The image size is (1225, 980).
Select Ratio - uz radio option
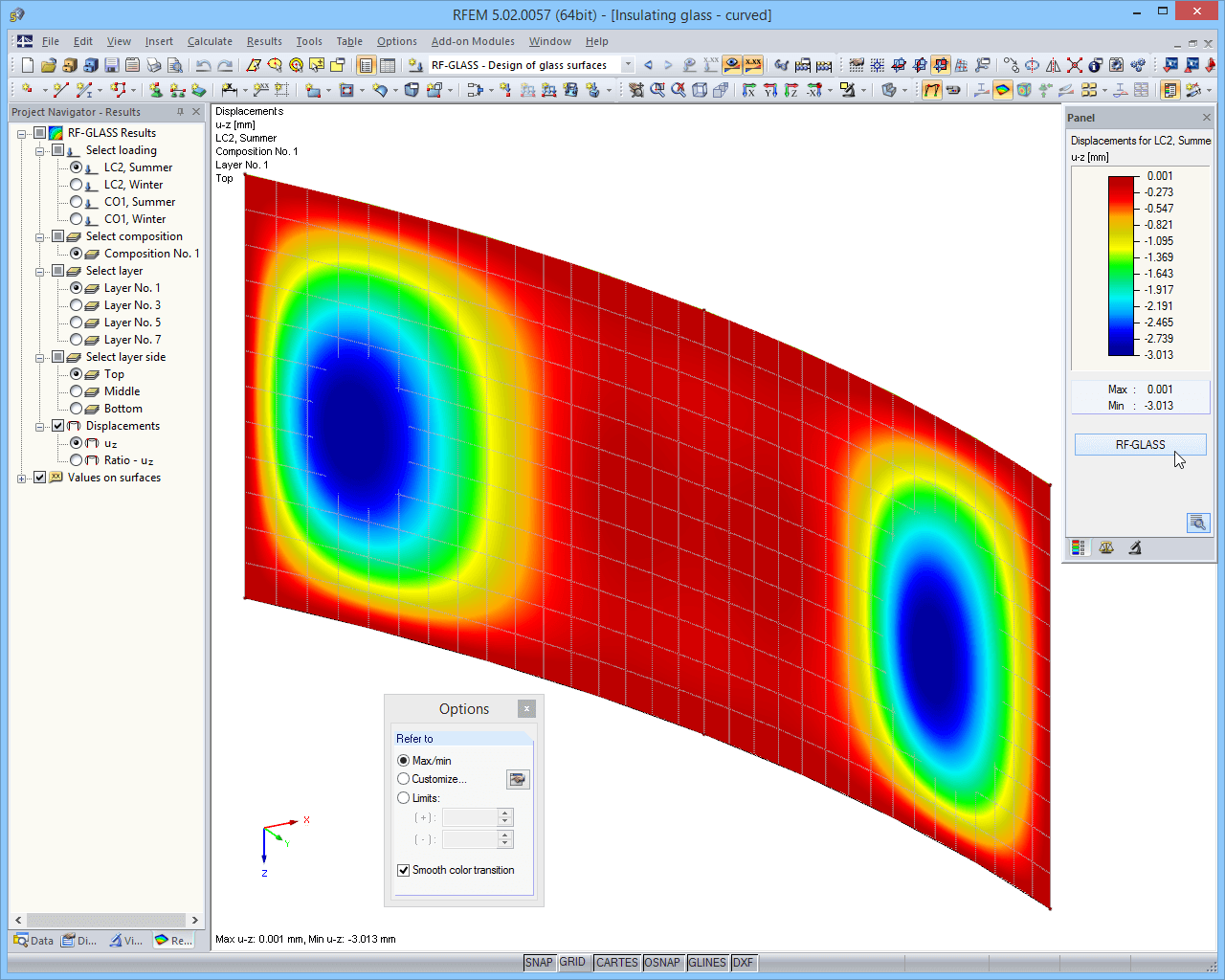tap(77, 460)
